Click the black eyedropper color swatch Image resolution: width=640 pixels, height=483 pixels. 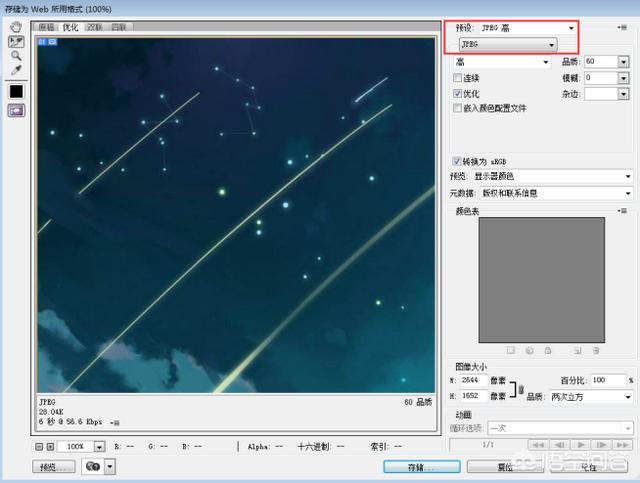16,91
